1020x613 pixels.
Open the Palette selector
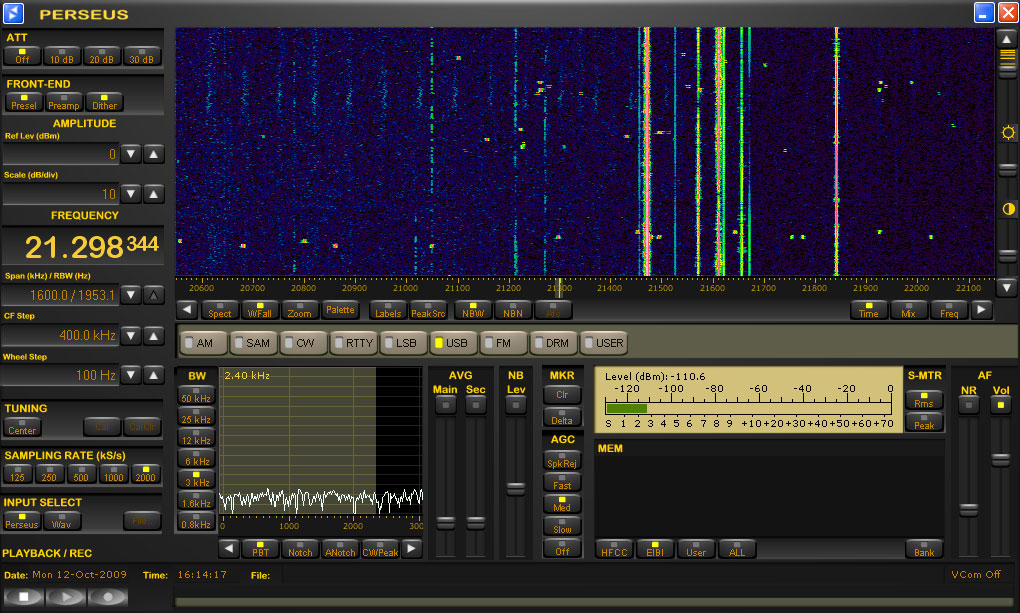coord(340,310)
